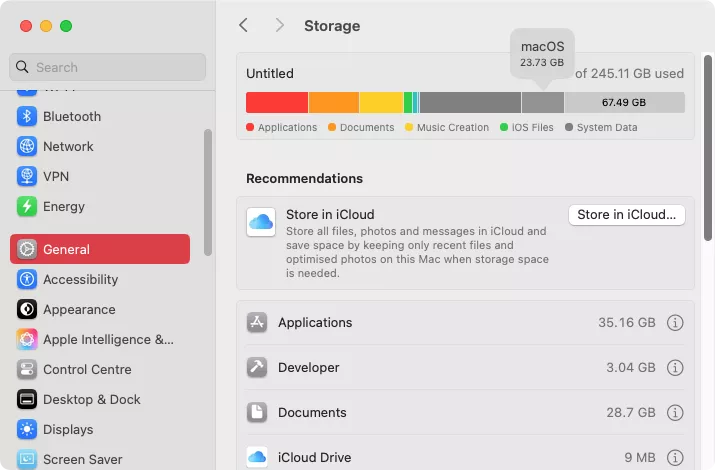Click the Bluetooth icon in sidebar

(27, 116)
